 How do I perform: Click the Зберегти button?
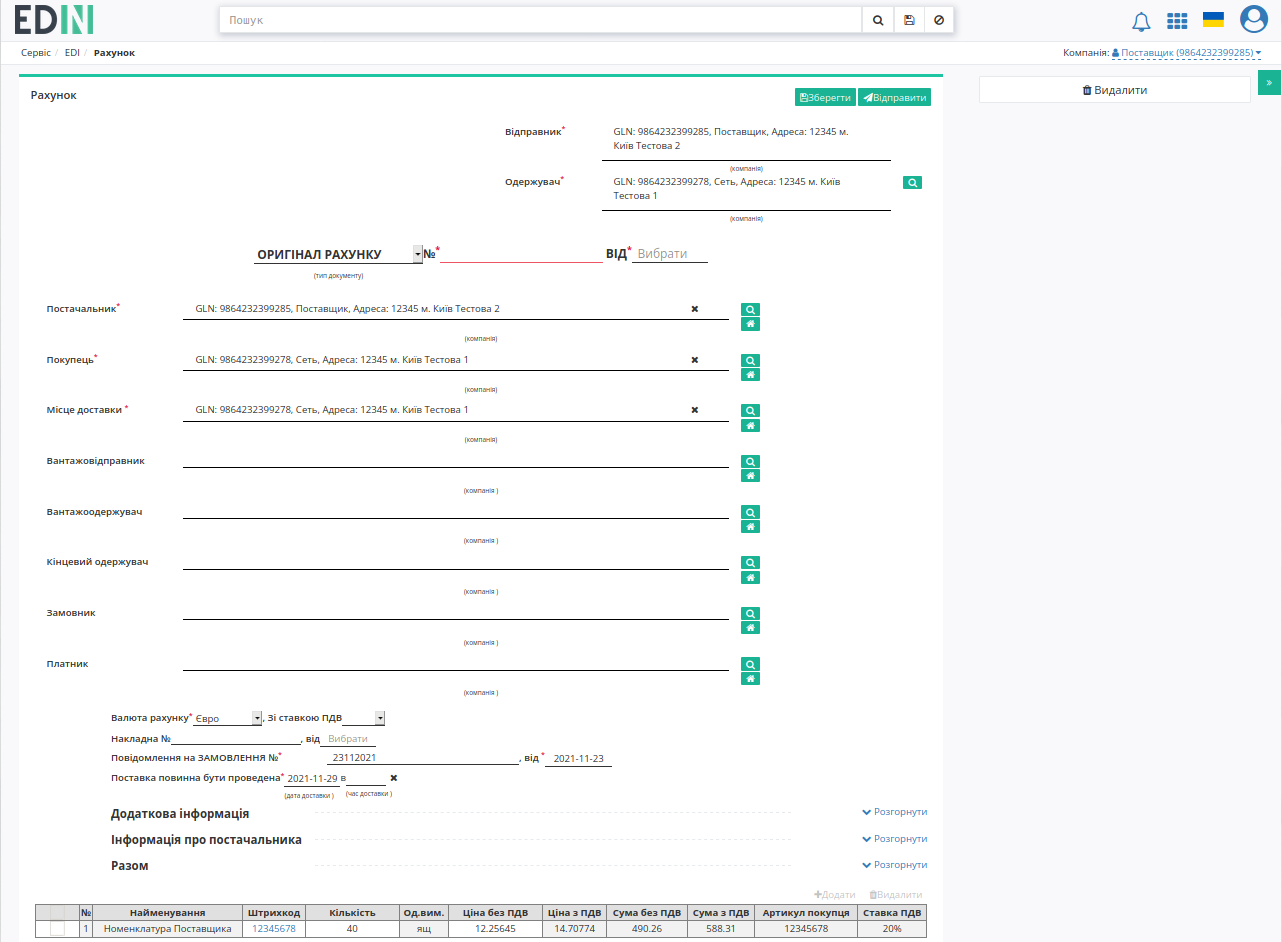coord(825,97)
